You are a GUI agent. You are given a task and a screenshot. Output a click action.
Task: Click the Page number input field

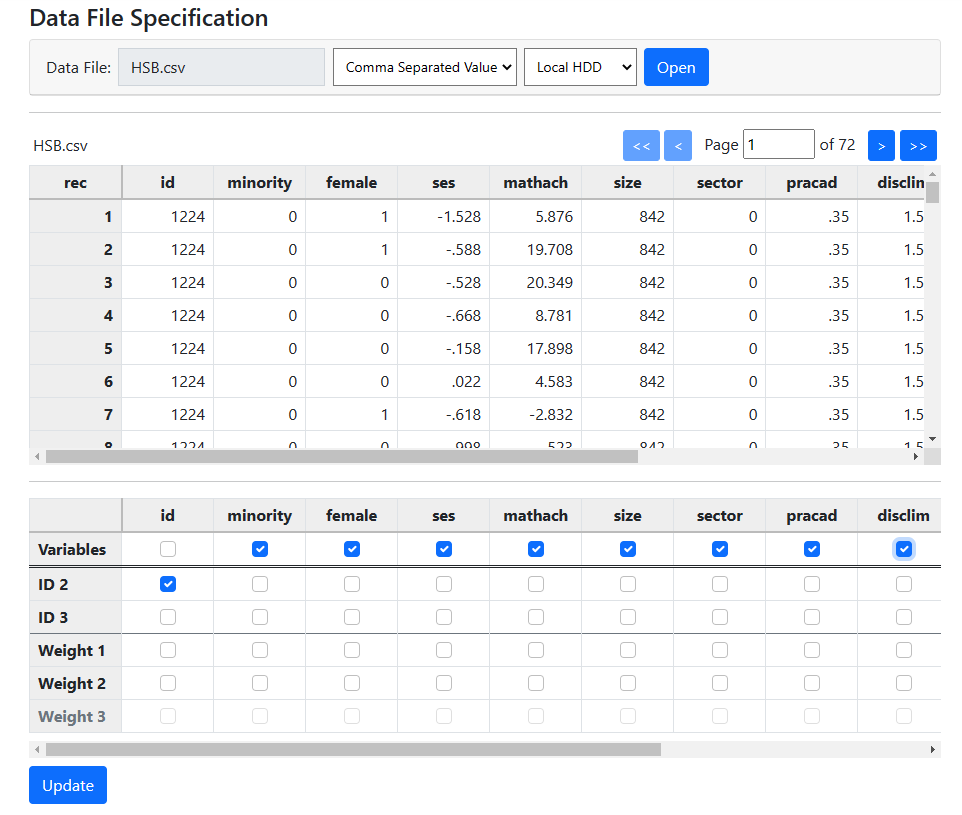(x=779, y=145)
